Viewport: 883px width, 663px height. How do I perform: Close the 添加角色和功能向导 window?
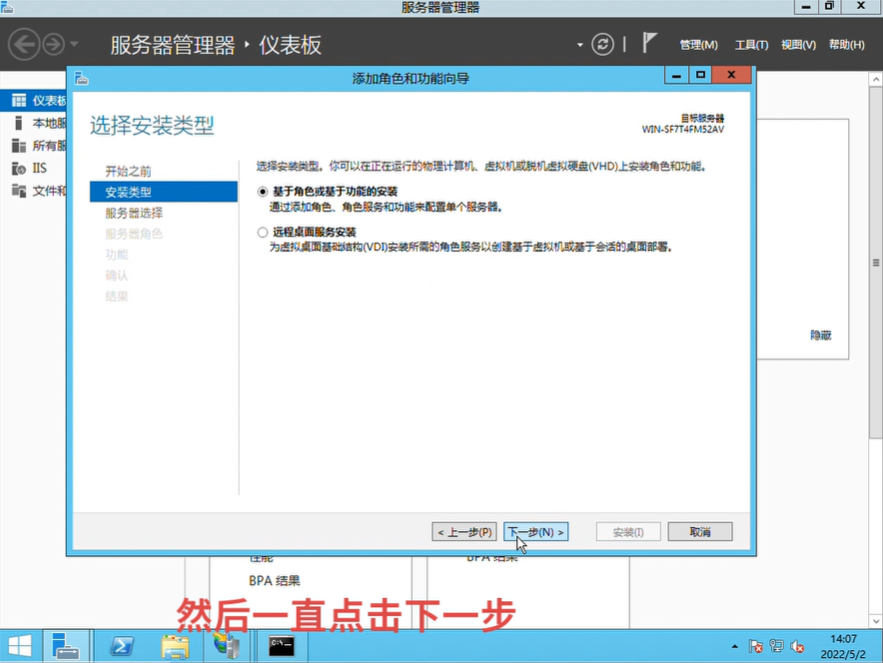(731, 75)
